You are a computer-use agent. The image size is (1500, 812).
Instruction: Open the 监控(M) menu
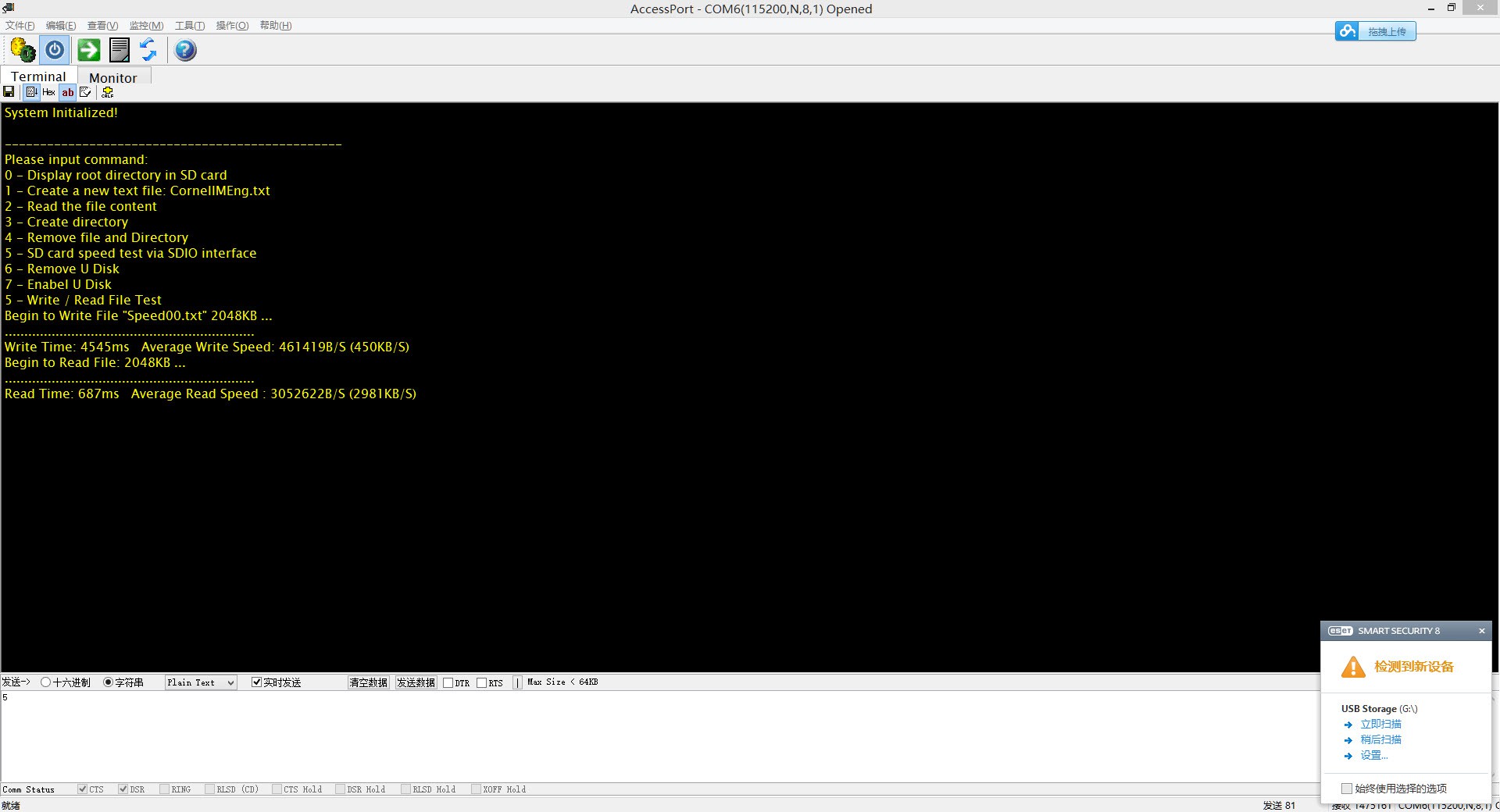click(x=146, y=26)
